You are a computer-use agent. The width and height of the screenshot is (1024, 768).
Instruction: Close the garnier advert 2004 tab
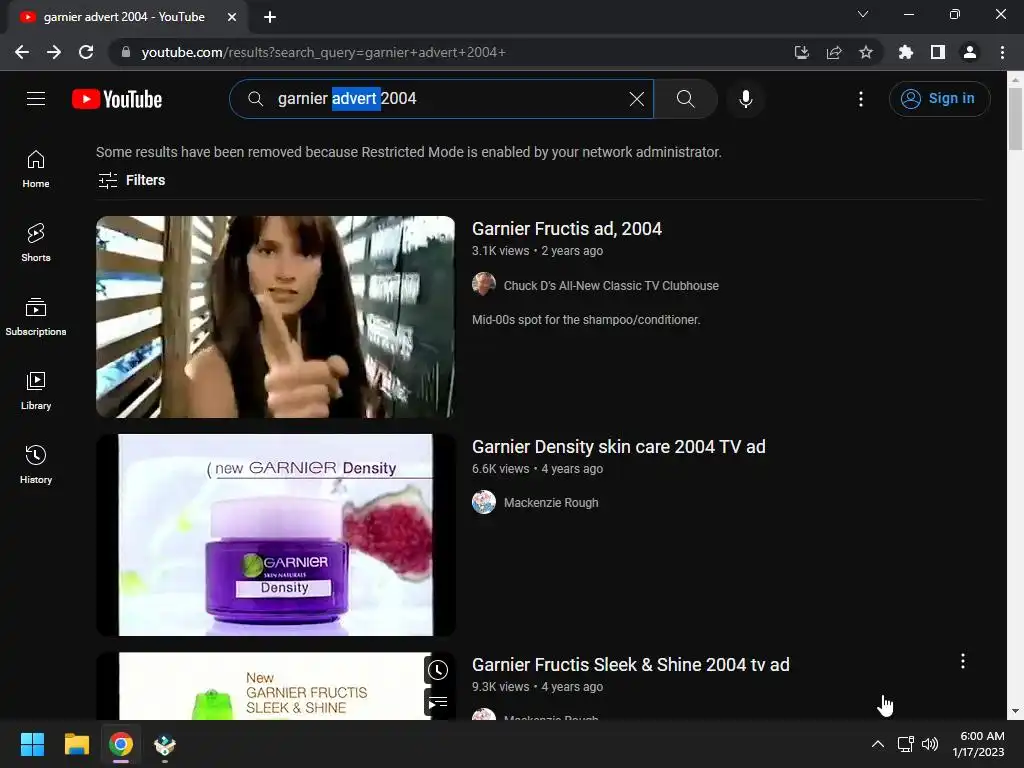tap(232, 17)
